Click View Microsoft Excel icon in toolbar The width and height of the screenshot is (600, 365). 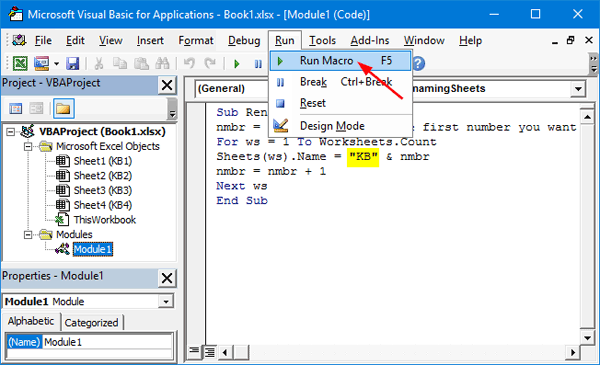point(20,63)
